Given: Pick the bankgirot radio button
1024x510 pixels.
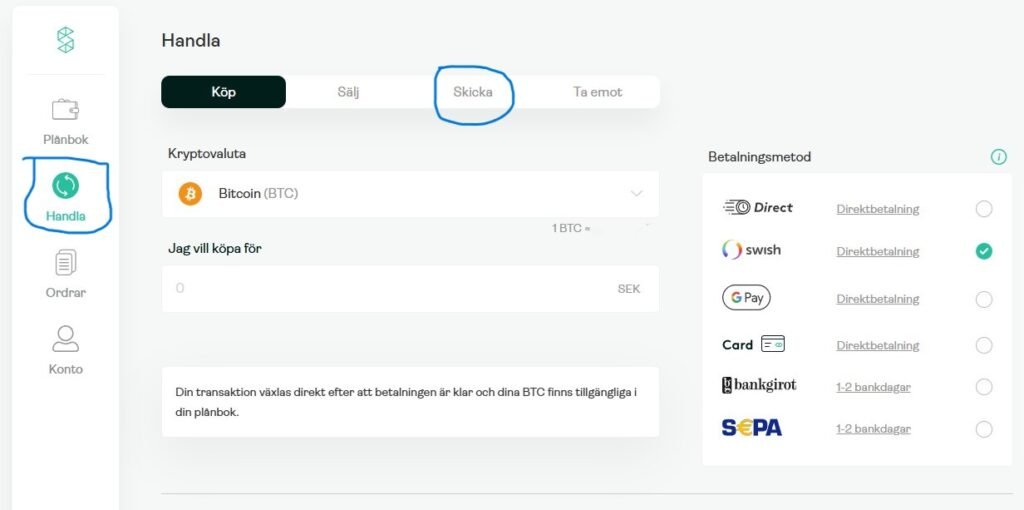Looking at the screenshot, I should pyautogui.click(x=984, y=387).
